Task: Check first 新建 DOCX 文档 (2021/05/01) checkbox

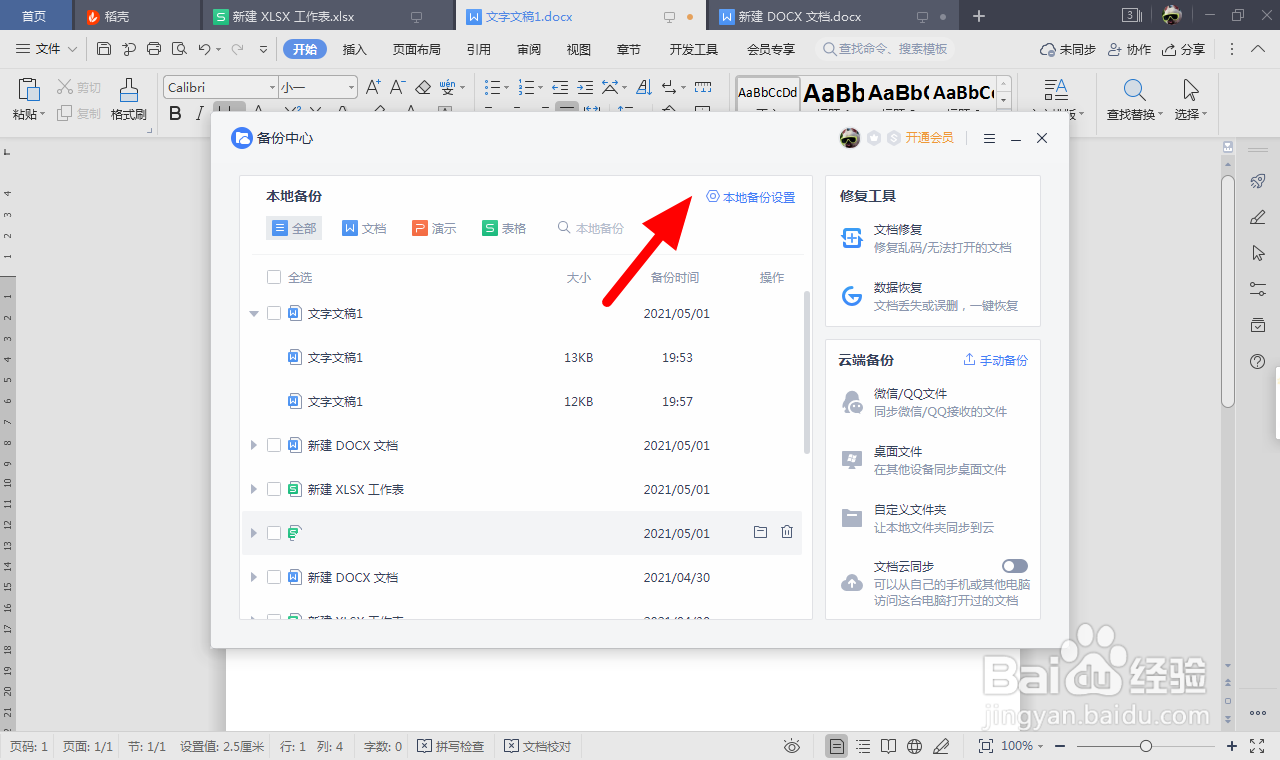Action: pos(274,445)
